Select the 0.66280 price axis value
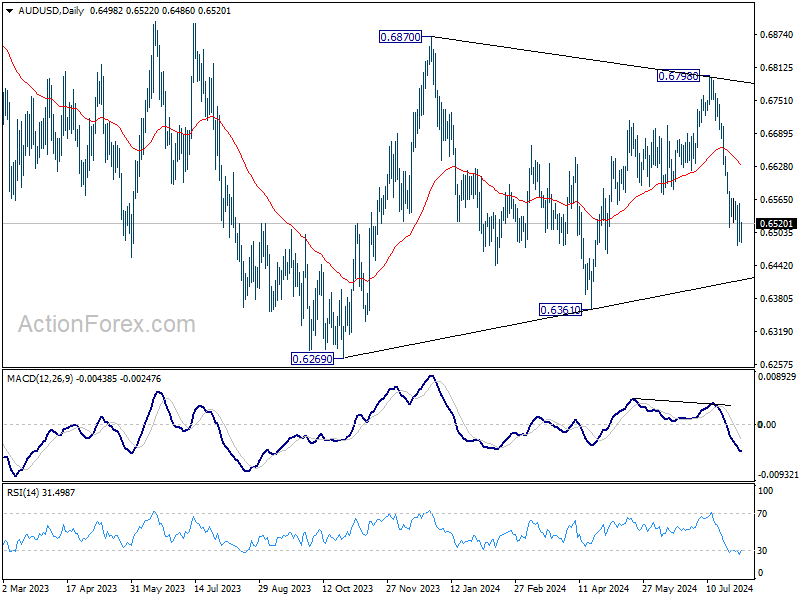 point(777,166)
